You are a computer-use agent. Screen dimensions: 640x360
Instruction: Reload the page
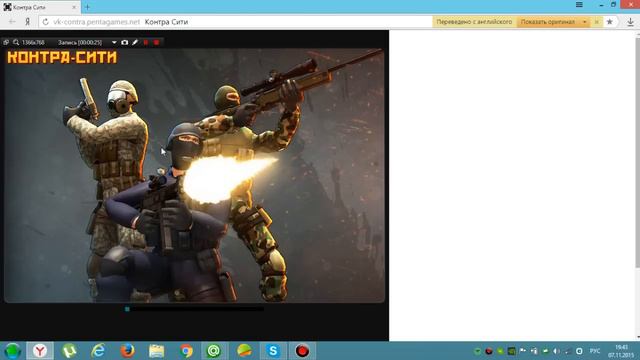click(46, 22)
